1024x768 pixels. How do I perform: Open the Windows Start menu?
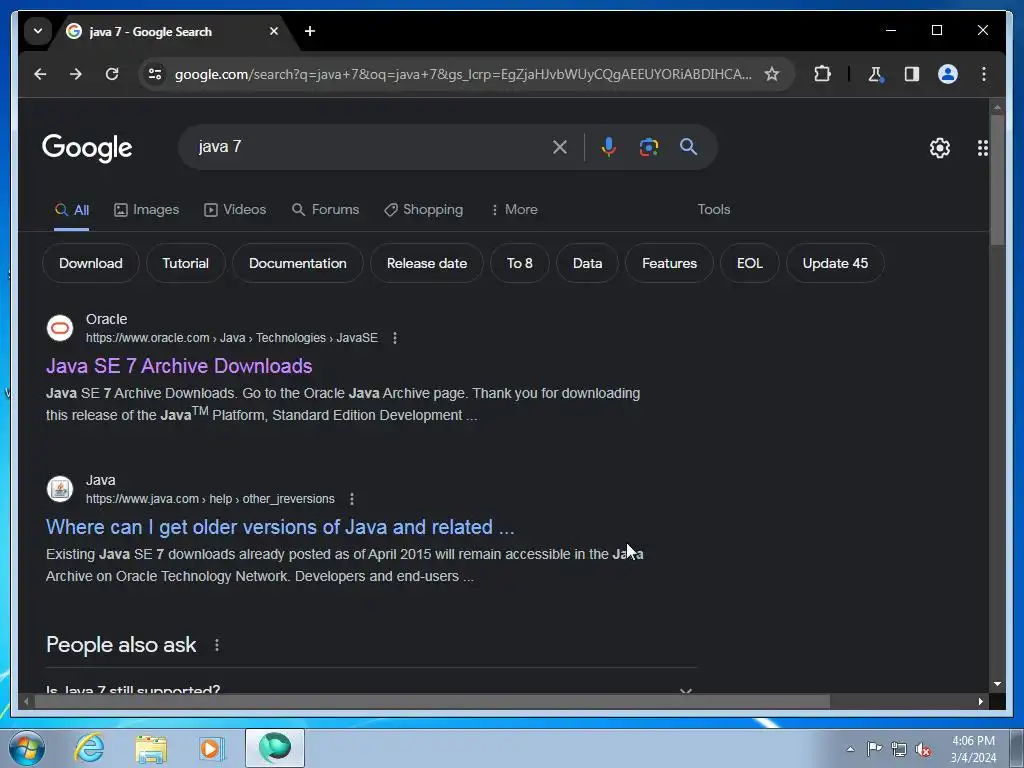(x=27, y=748)
